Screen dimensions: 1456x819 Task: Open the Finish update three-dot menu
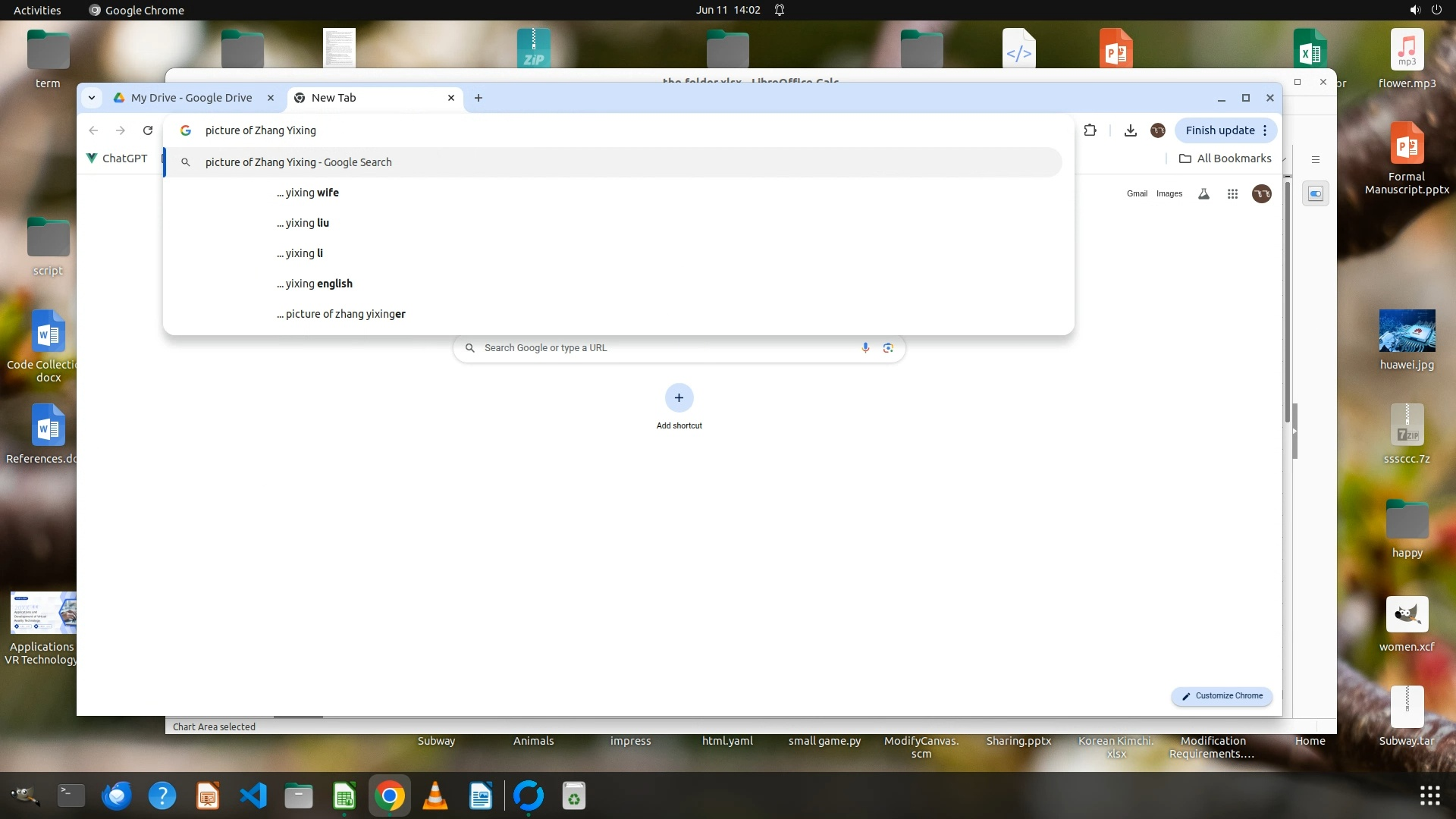[x=1265, y=130]
